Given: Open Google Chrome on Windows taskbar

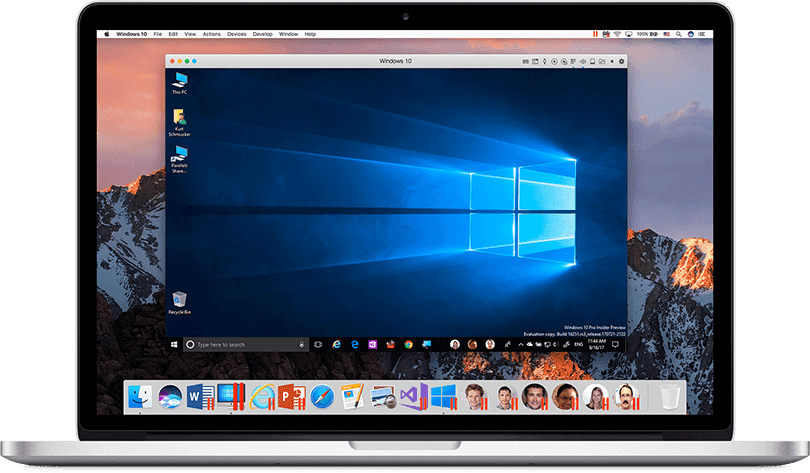Looking at the screenshot, I should click(x=409, y=344).
